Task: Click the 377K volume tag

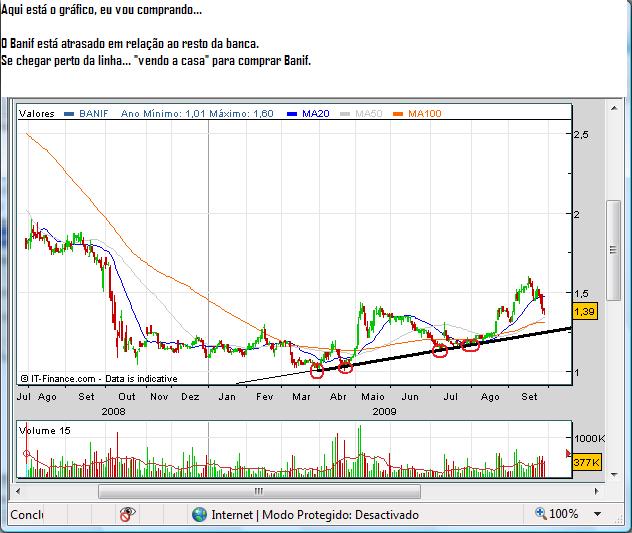Action: [x=586, y=462]
